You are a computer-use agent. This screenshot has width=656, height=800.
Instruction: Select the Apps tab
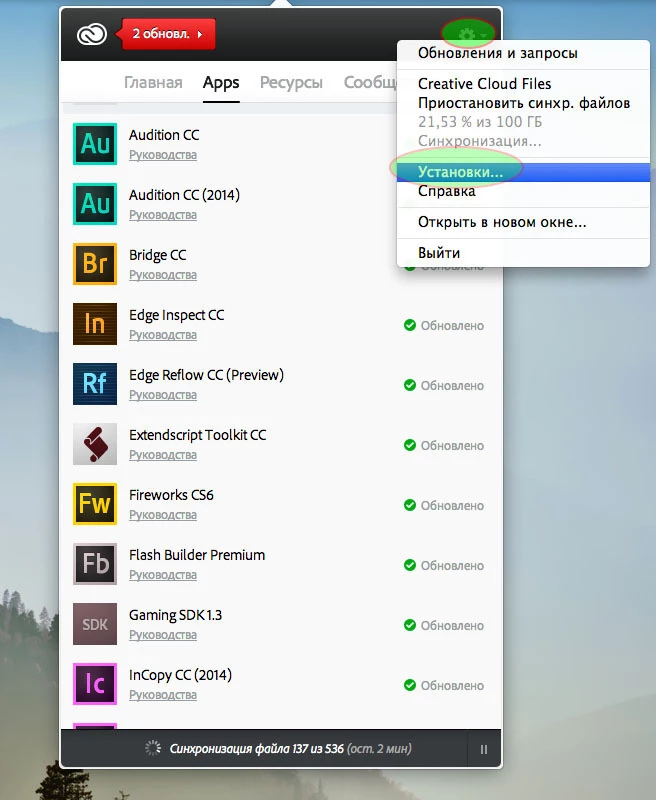click(221, 83)
